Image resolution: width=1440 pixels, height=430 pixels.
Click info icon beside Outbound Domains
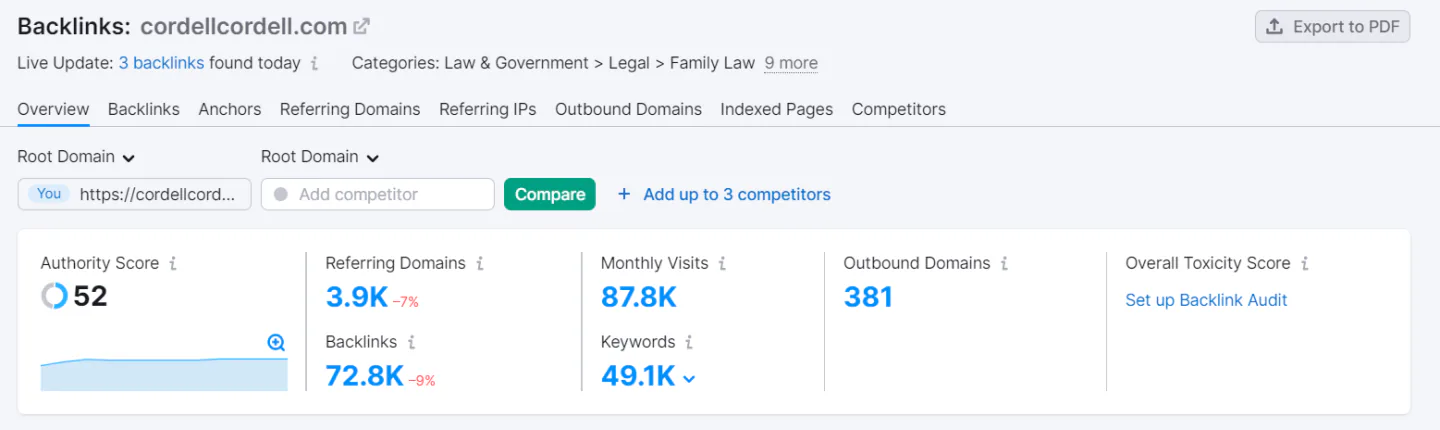[x=1004, y=264]
